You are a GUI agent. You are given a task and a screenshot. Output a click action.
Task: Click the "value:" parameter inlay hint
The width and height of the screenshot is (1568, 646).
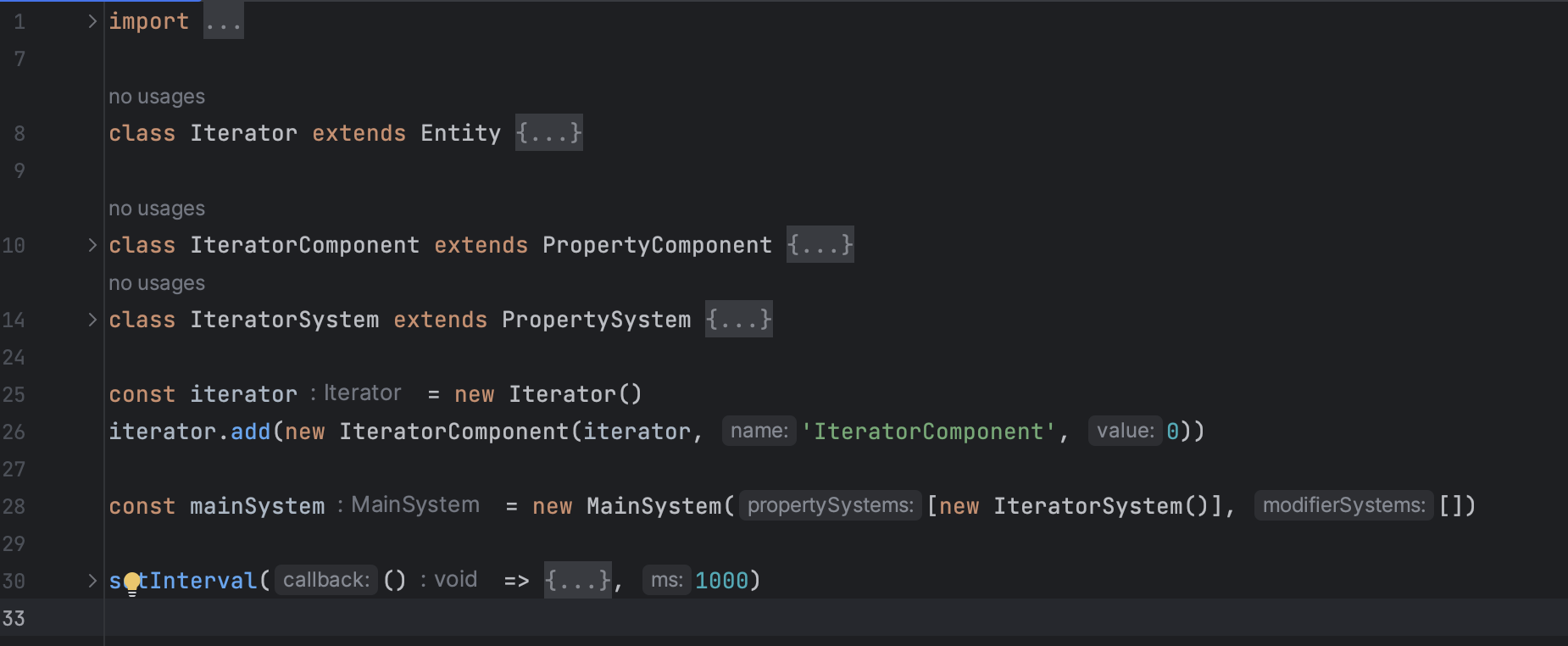1125,432
